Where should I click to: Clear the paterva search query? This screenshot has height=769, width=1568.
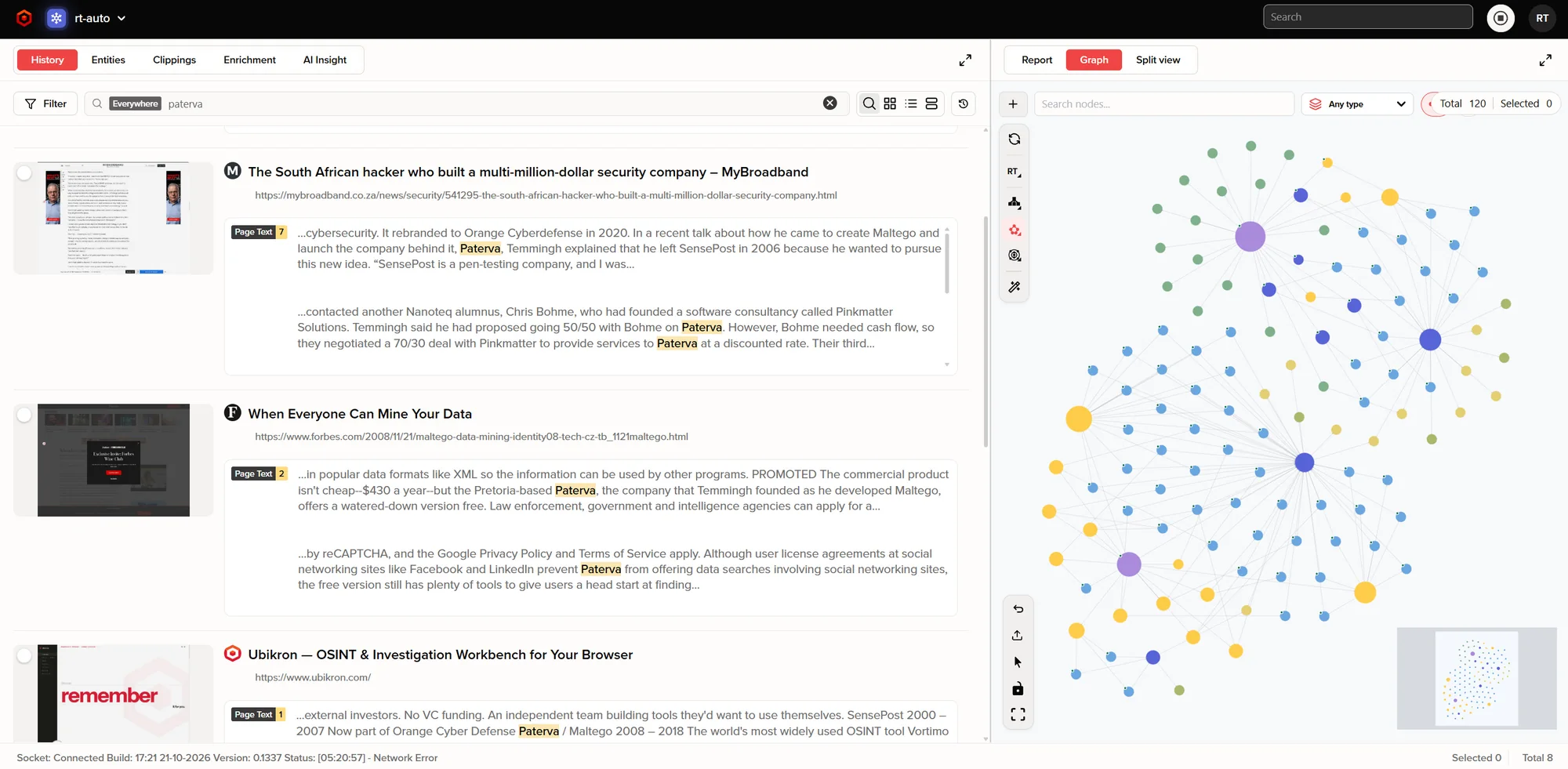tap(829, 103)
